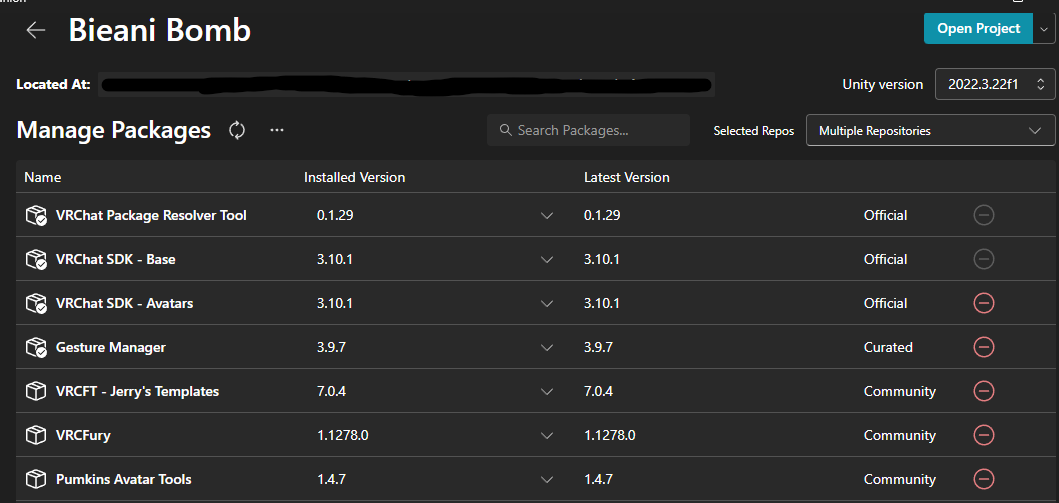Viewport: 1059px width, 503px height.
Task: Refresh the package list
Action: pyautogui.click(x=237, y=130)
